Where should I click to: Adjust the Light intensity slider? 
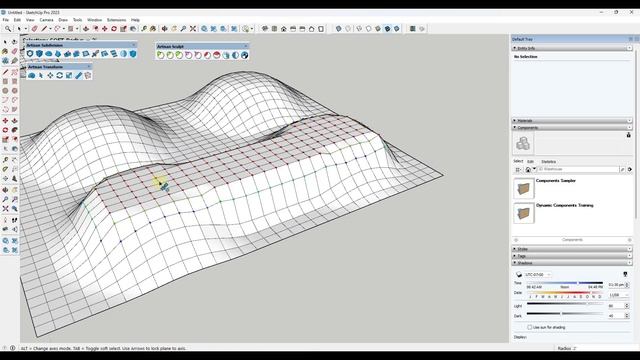pyautogui.click(x=564, y=304)
